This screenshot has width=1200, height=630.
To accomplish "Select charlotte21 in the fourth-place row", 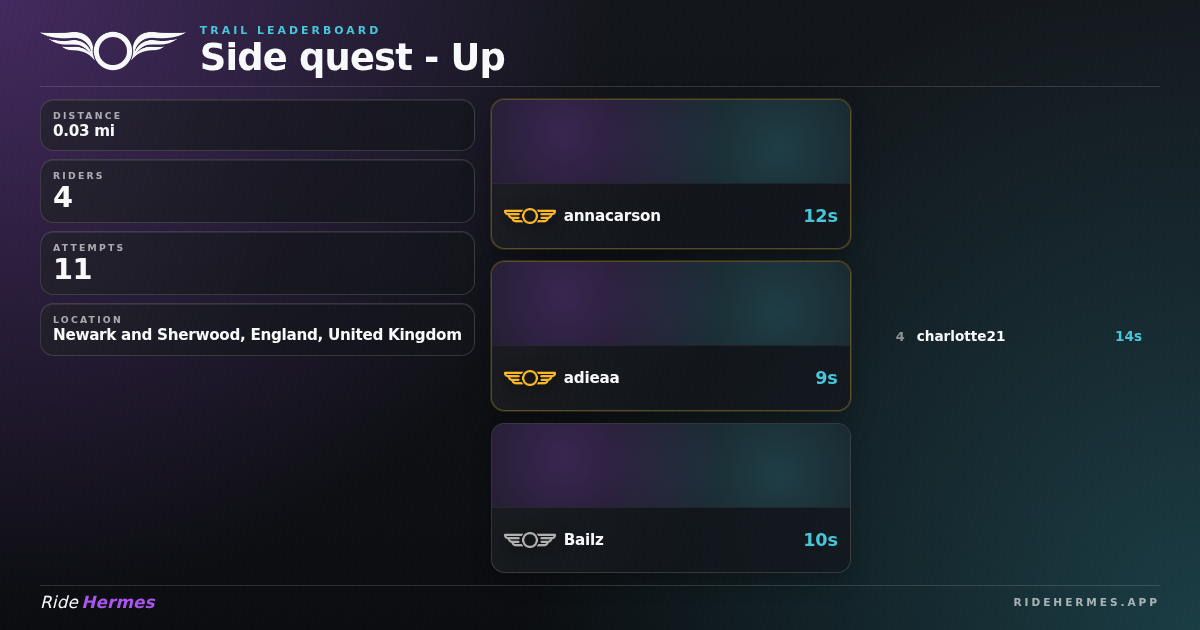I will (961, 336).
